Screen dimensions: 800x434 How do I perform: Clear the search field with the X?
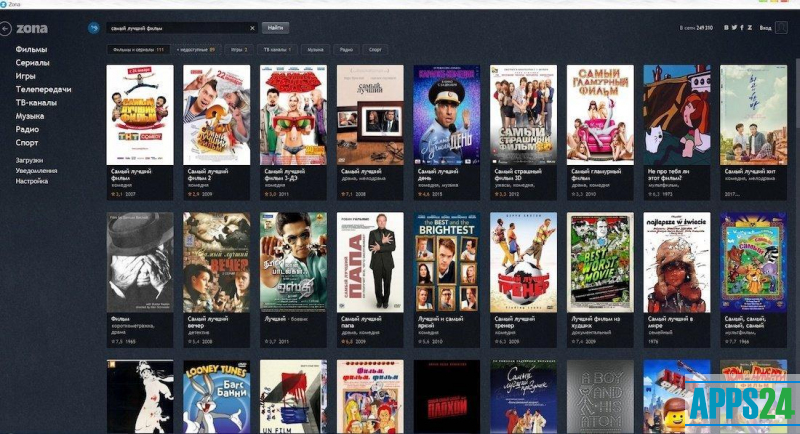point(252,28)
